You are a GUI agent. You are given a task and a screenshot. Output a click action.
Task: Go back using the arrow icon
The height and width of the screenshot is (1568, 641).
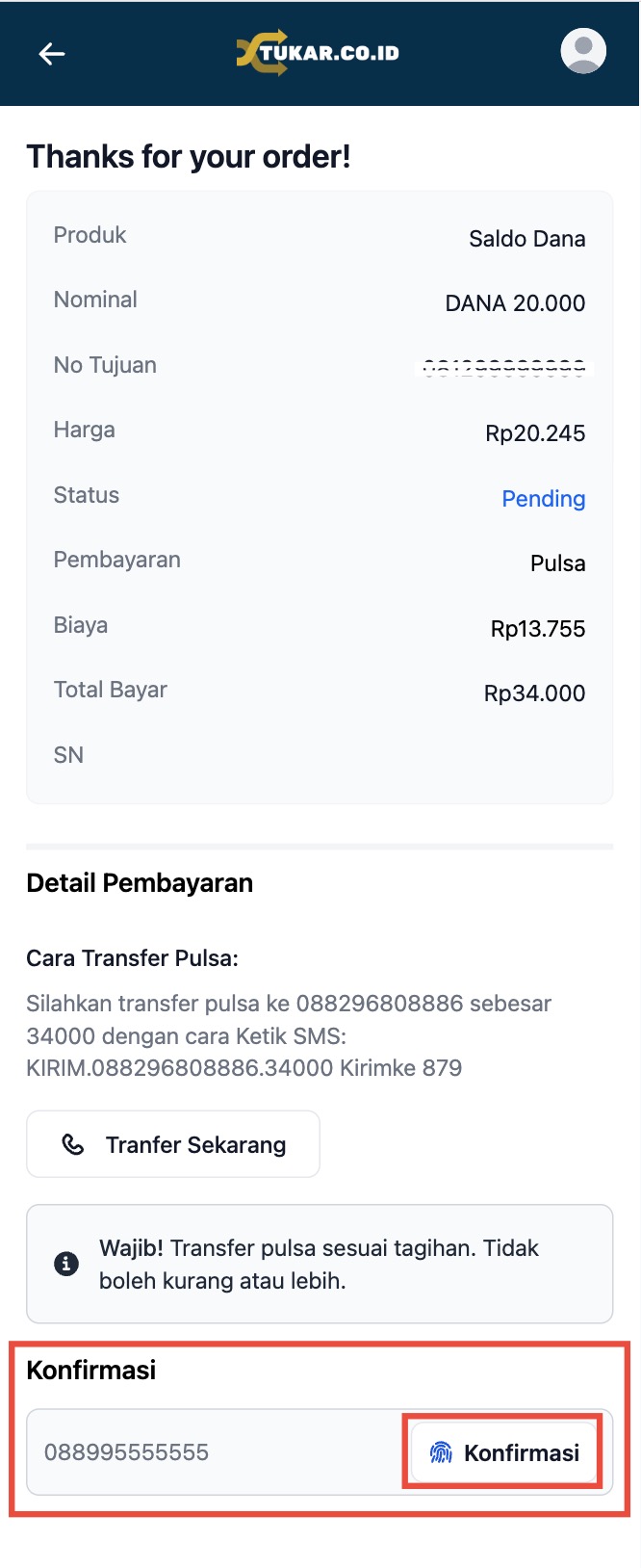pos(52,54)
